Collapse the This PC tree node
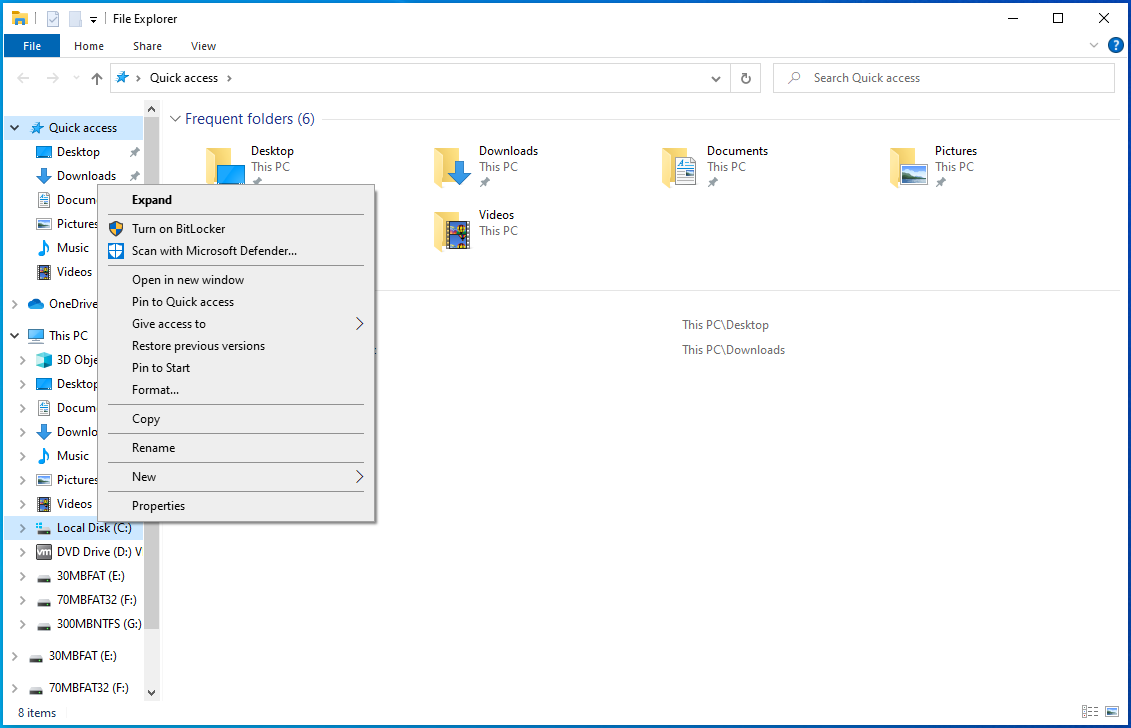The width and height of the screenshot is (1131, 728). point(14,335)
